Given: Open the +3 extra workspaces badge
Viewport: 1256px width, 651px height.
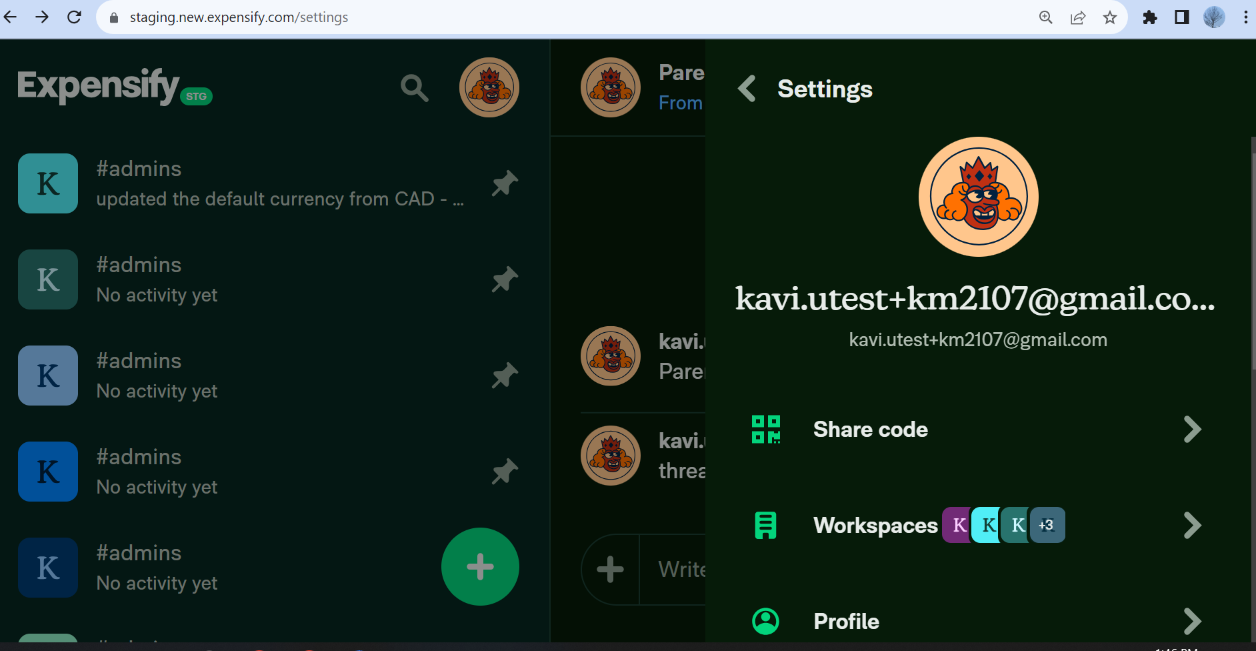Looking at the screenshot, I should click(1046, 524).
